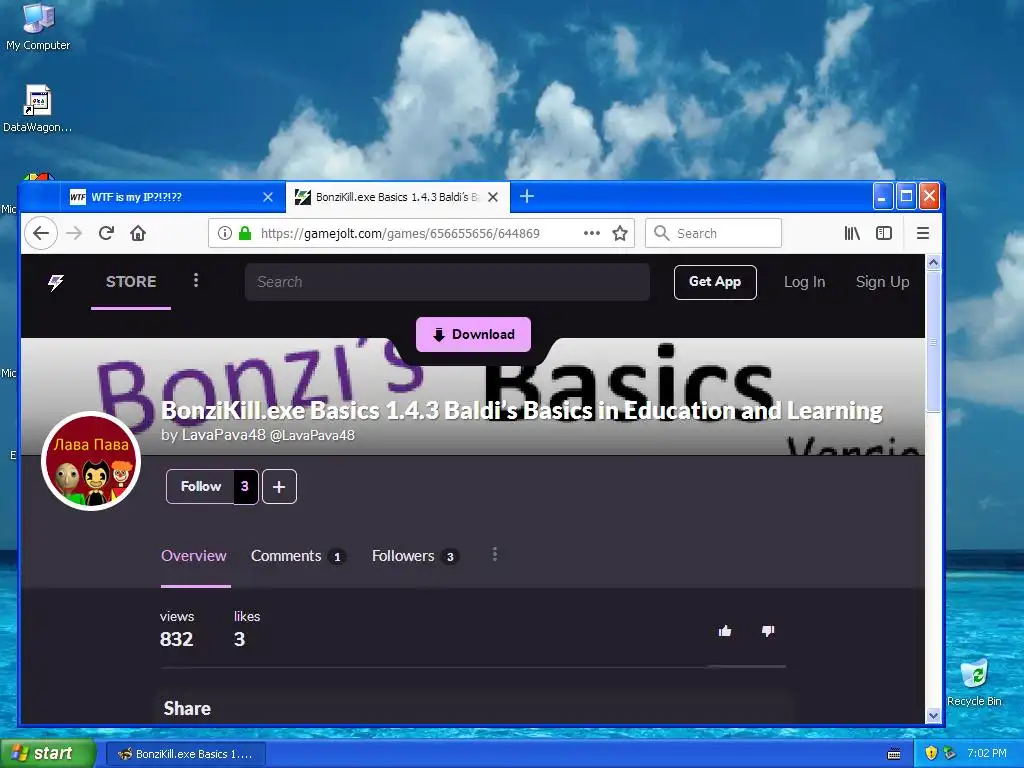Click the Game Jolt search field
This screenshot has height=768, width=1024.
[447, 282]
